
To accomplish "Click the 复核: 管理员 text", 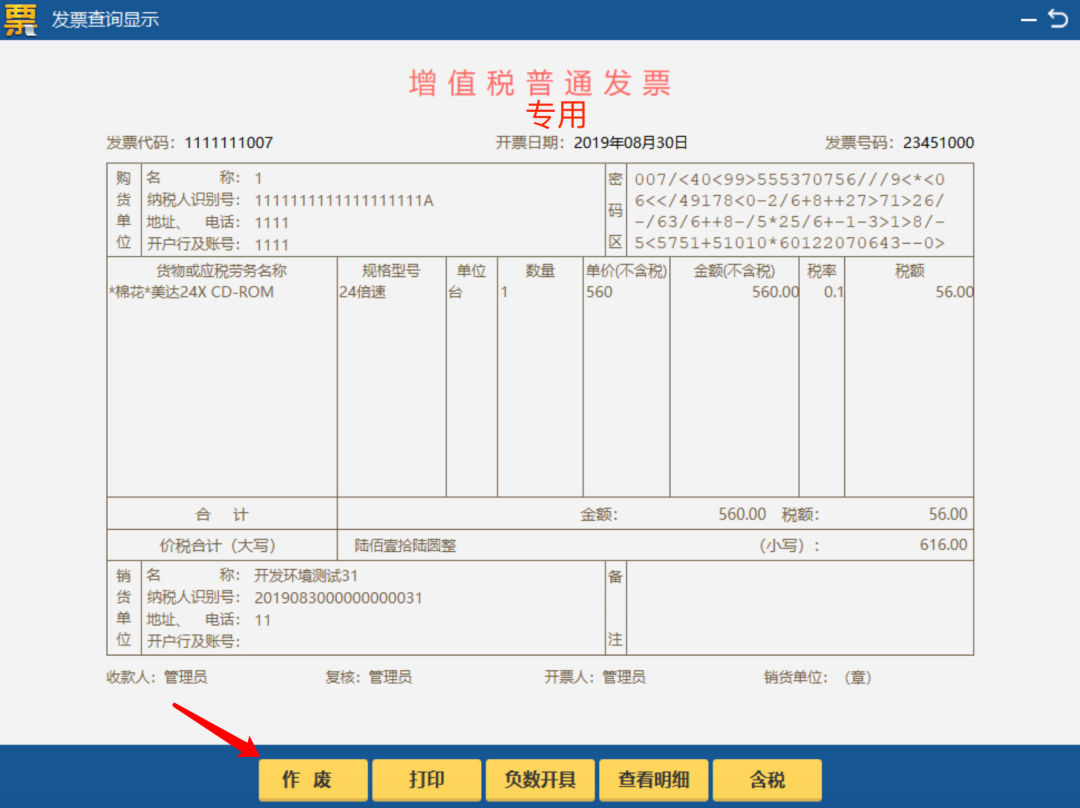I will tap(368, 677).
